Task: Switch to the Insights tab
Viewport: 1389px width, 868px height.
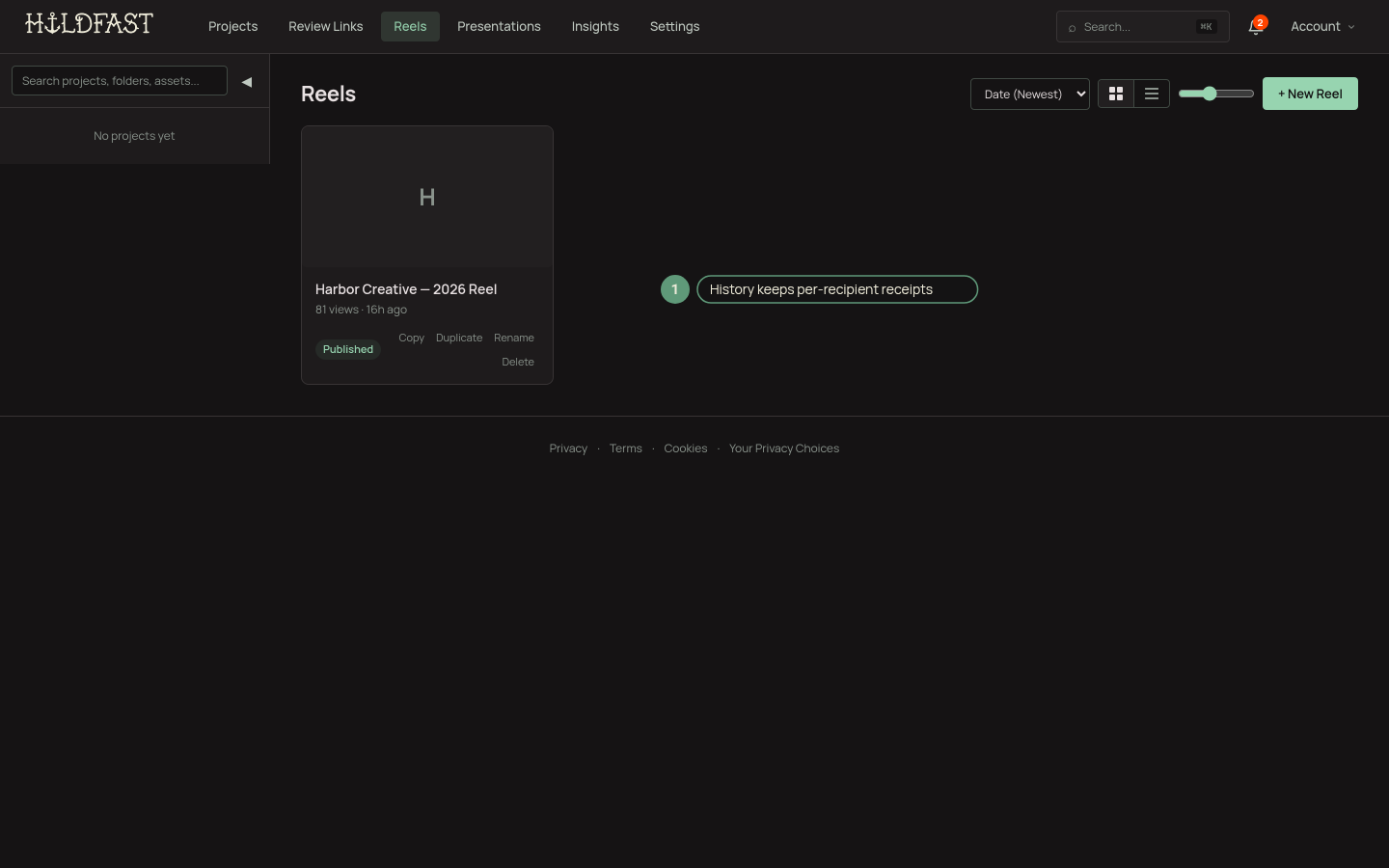Action: coord(595,27)
